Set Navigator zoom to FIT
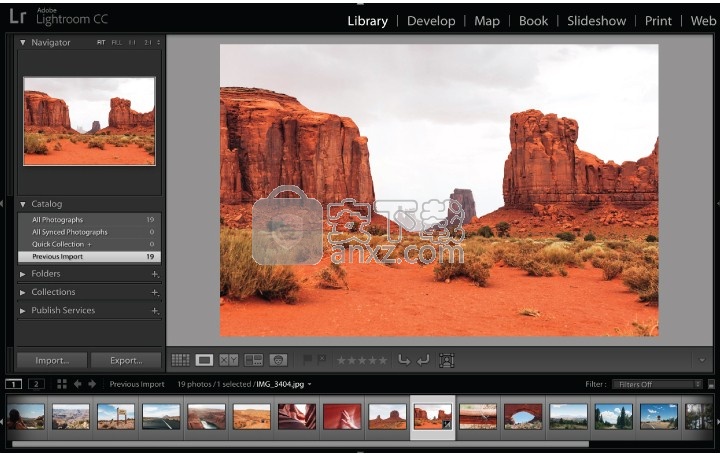 tap(101, 42)
